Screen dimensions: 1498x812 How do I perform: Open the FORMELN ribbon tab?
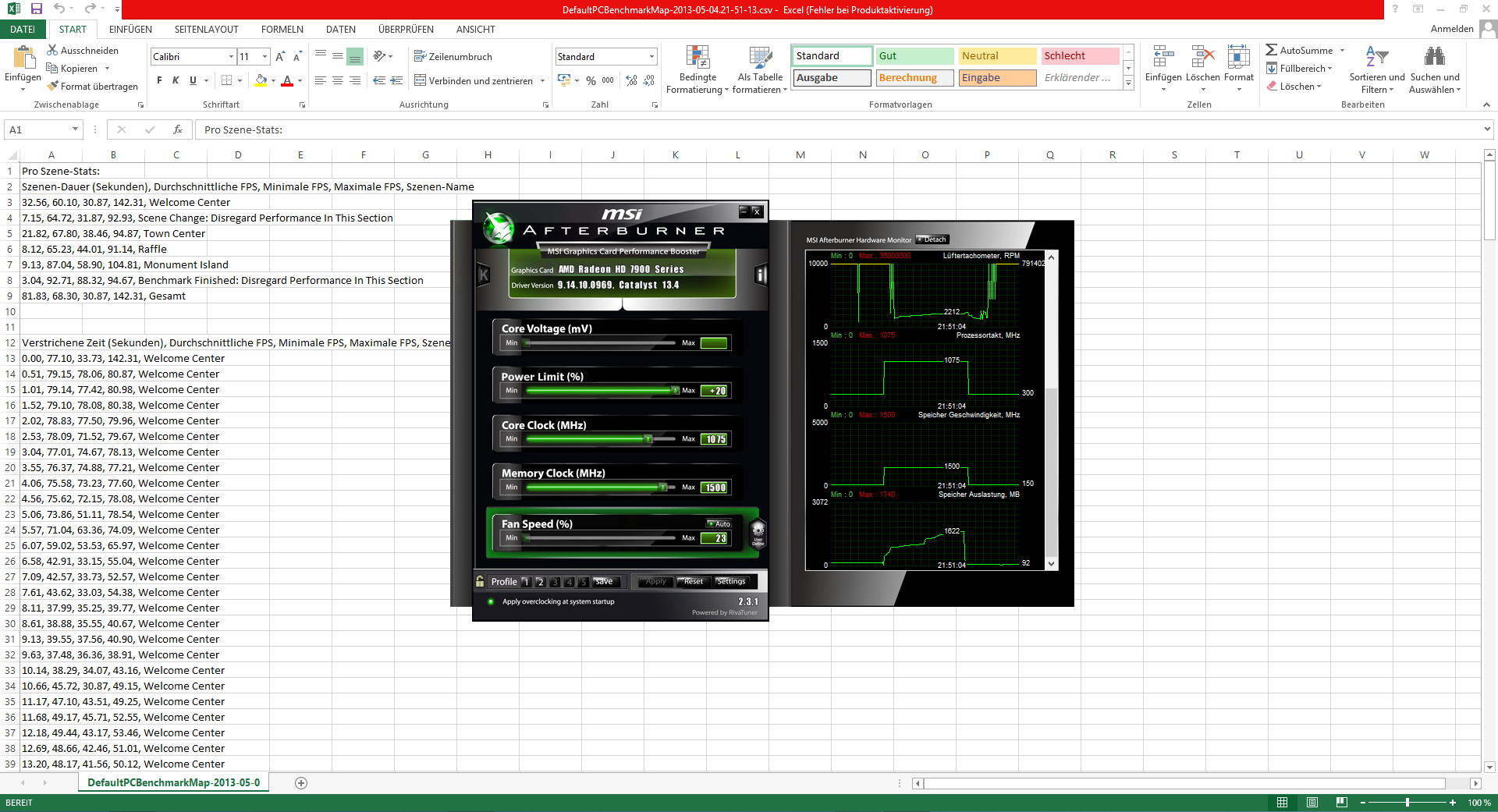pos(282,30)
